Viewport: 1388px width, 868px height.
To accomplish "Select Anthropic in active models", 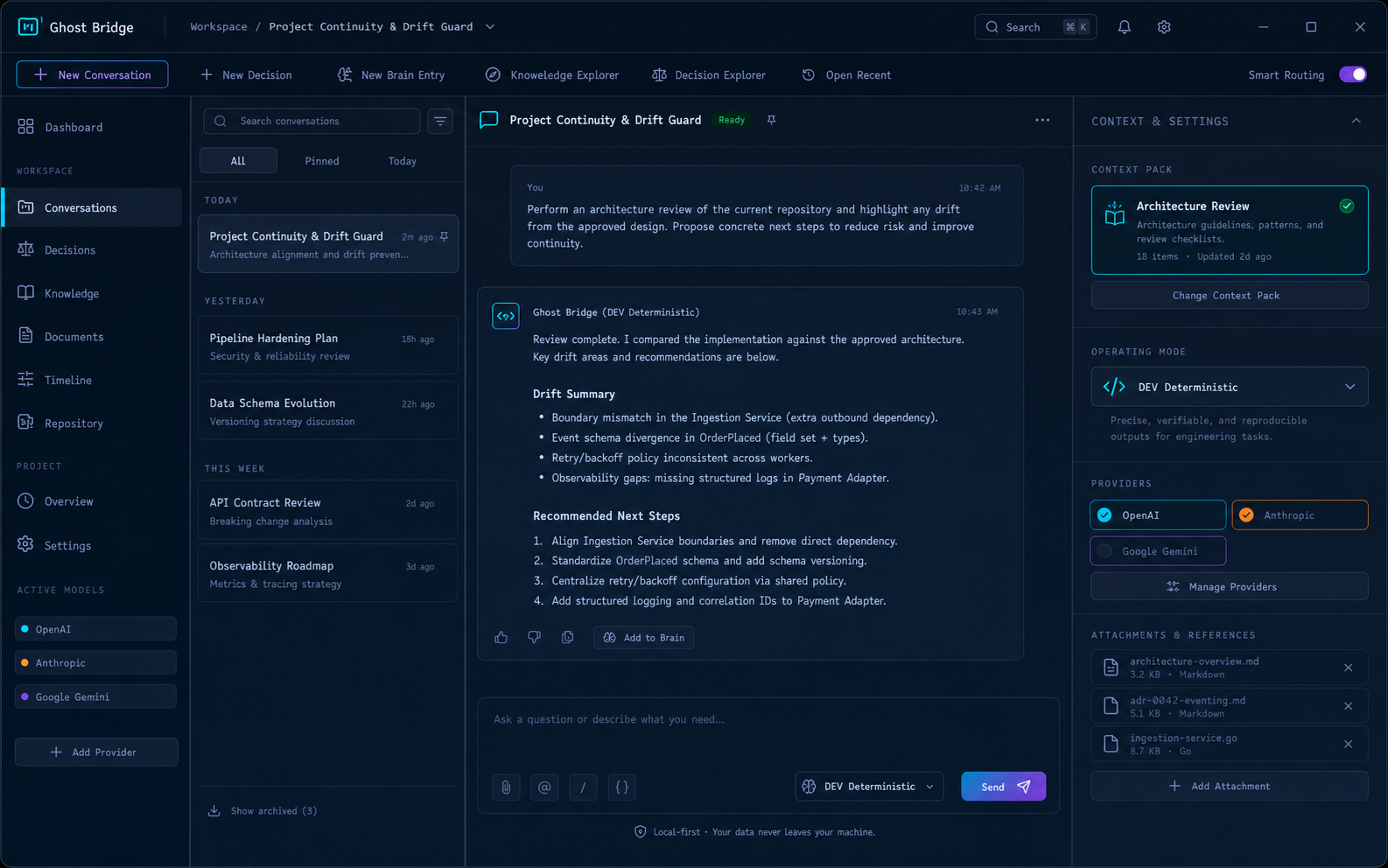I will [95, 662].
